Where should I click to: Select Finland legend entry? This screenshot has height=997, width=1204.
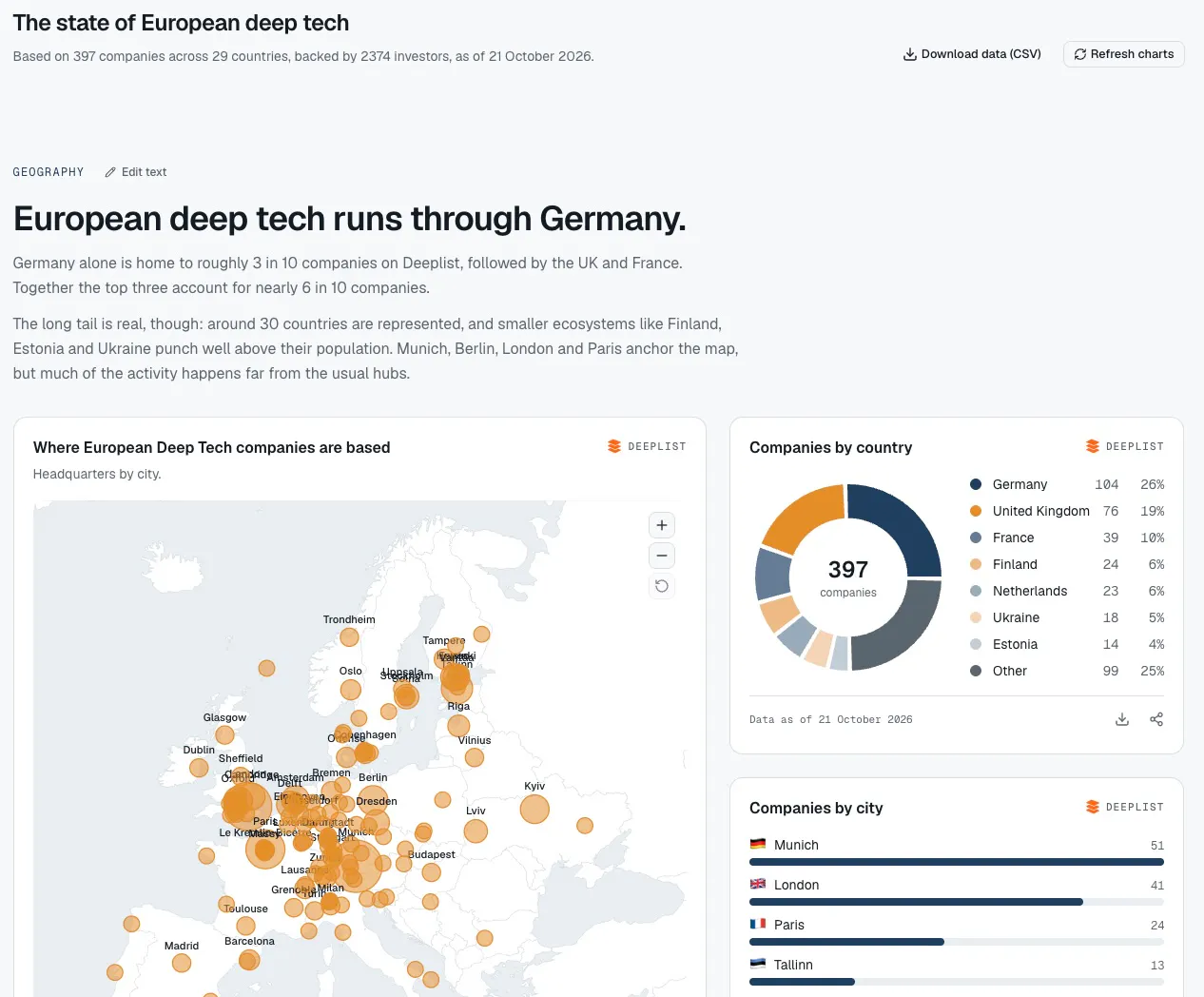click(1067, 564)
